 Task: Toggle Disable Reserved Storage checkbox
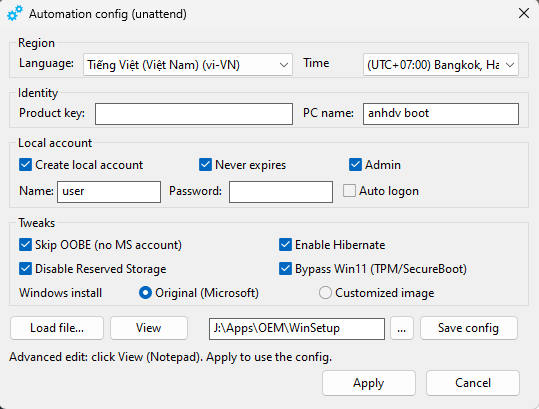coord(25,269)
